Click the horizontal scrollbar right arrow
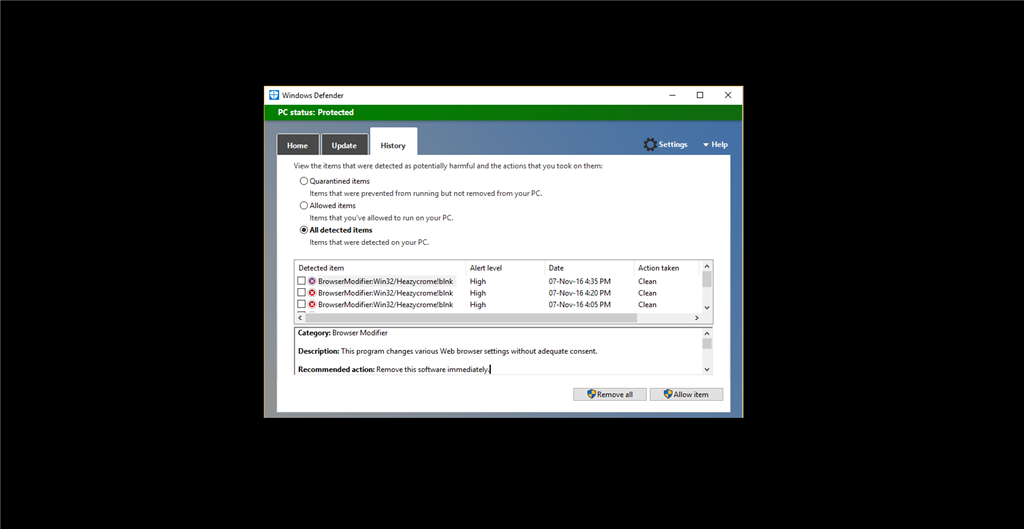1024x529 pixels. click(x=696, y=318)
